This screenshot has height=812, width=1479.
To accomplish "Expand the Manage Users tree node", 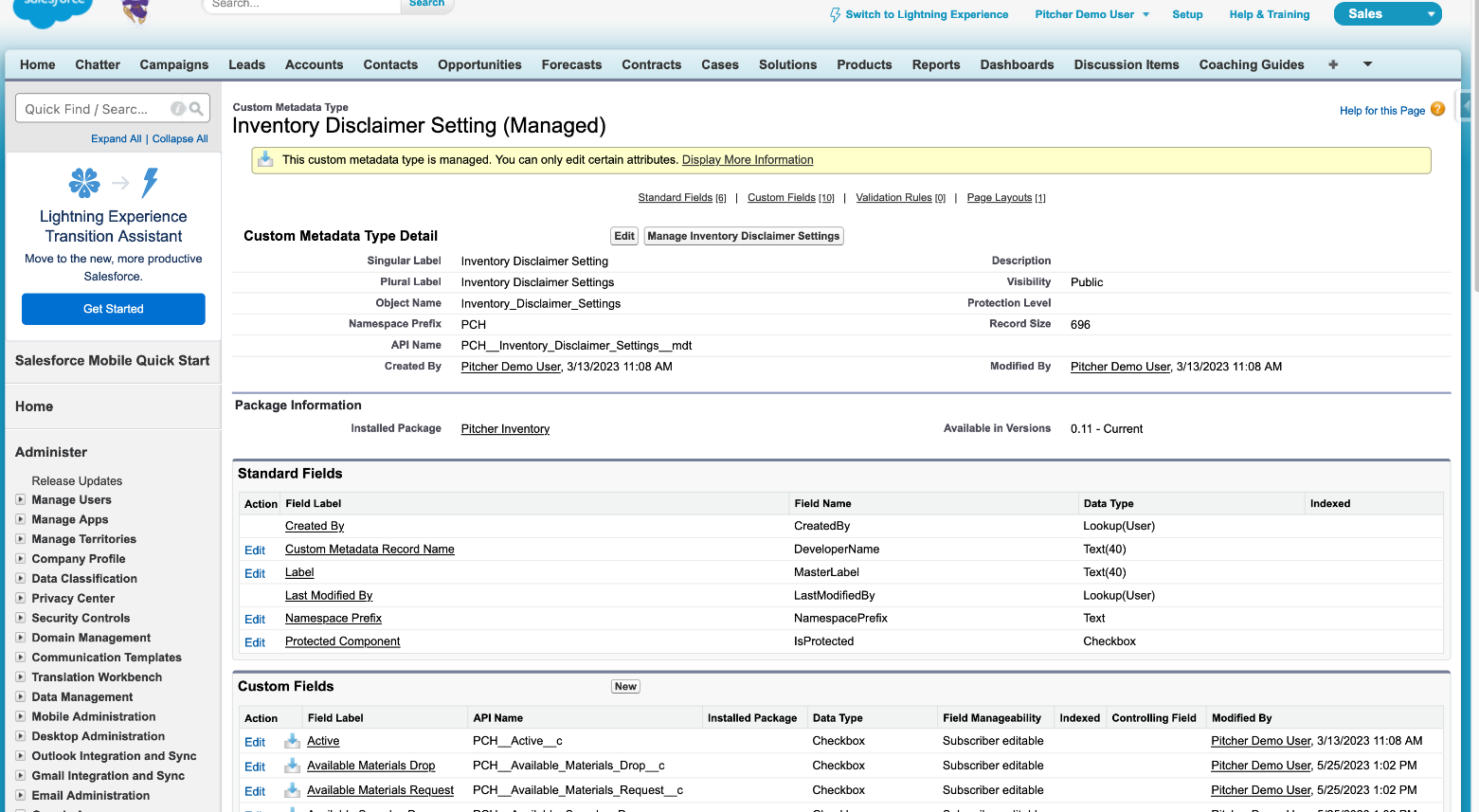I will click(x=21, y=500).
